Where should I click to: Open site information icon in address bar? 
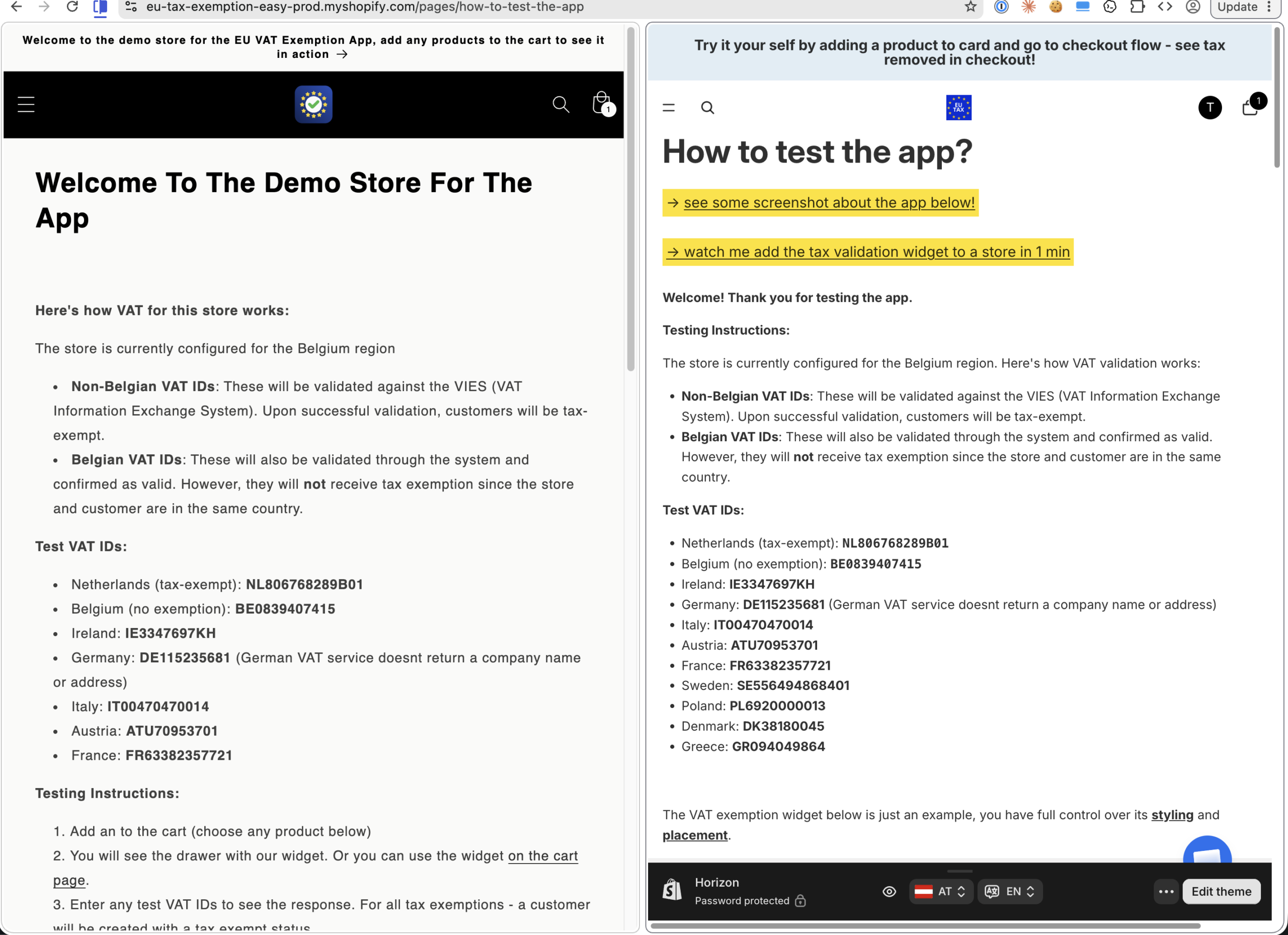click(131, 7)
